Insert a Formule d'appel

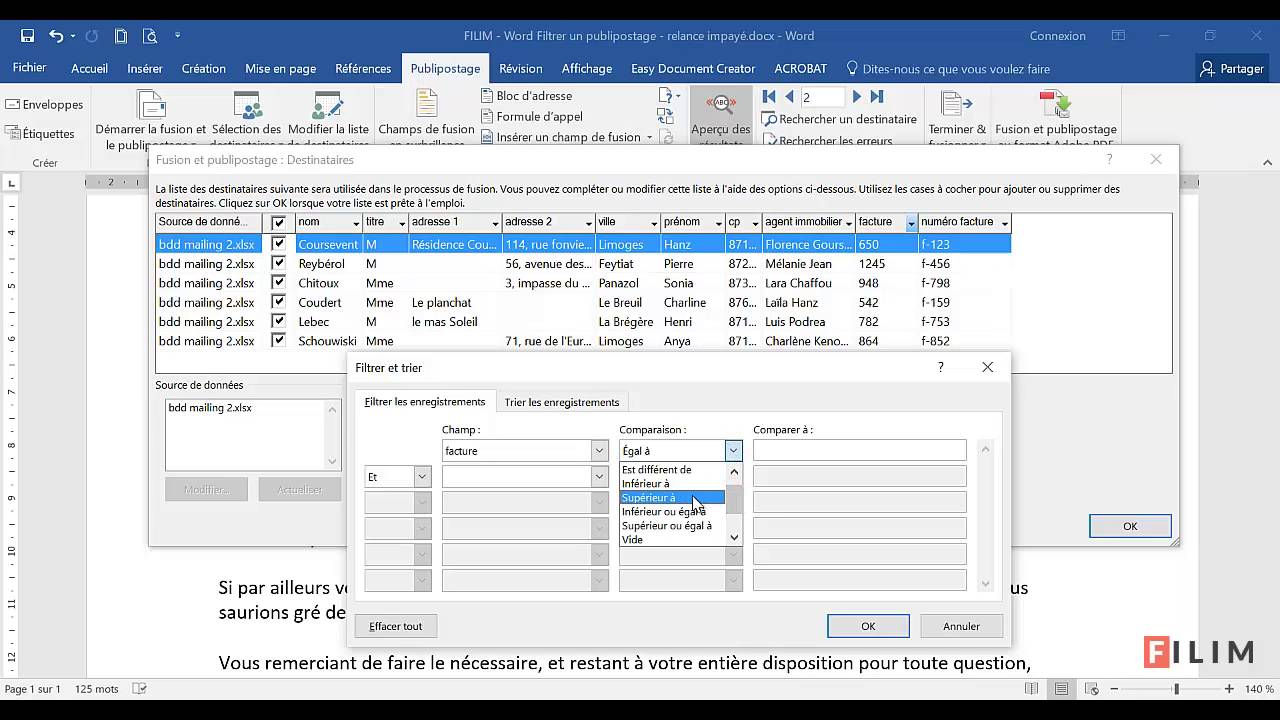[x=531, y=116]
